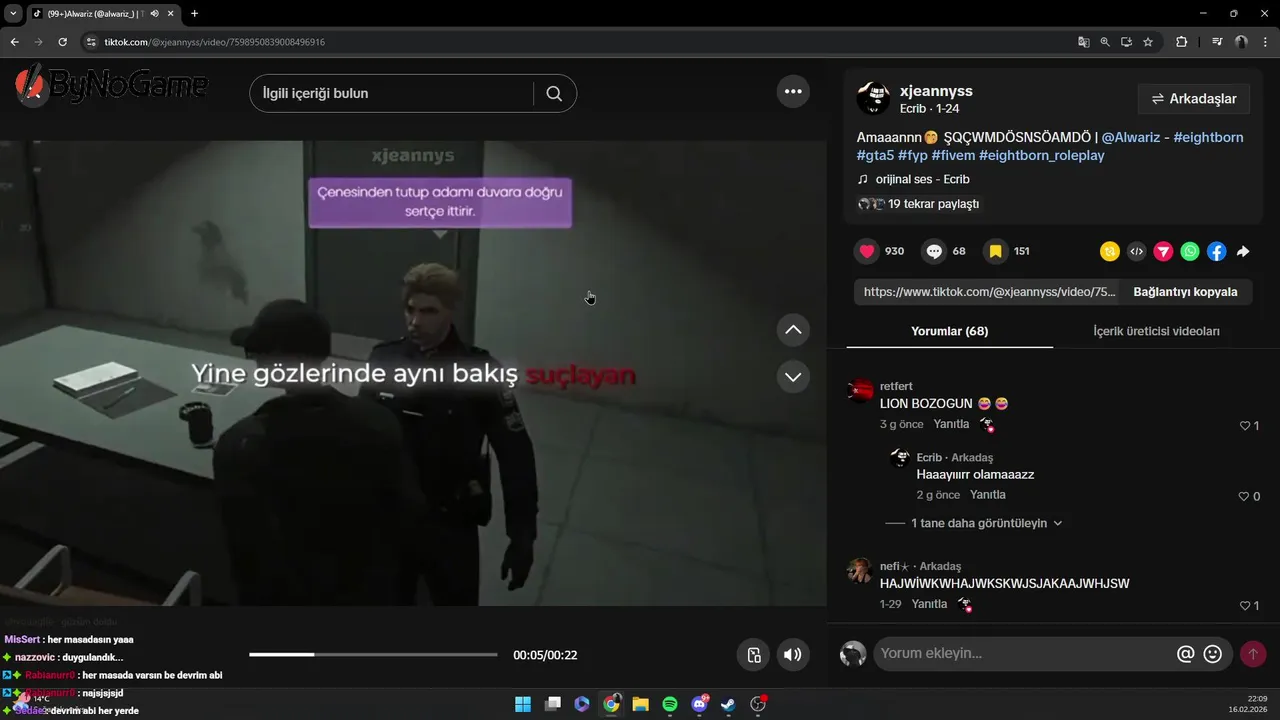
Task: Bookmark this page with the star
Action: 1148,42
